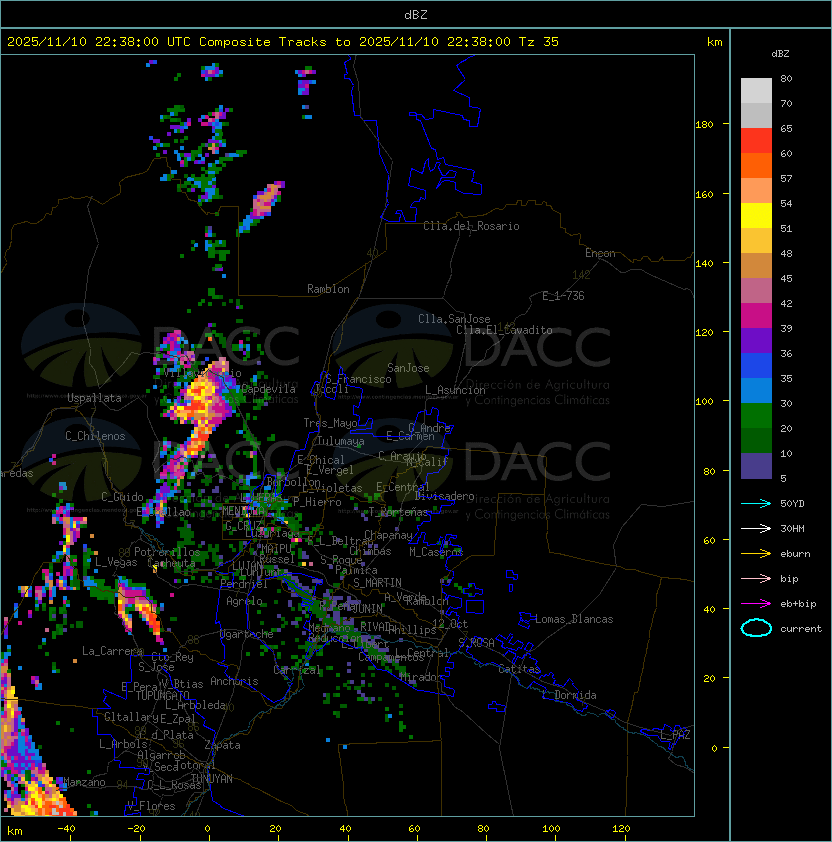Click the '180' tick on right axis

pos(704,125)
